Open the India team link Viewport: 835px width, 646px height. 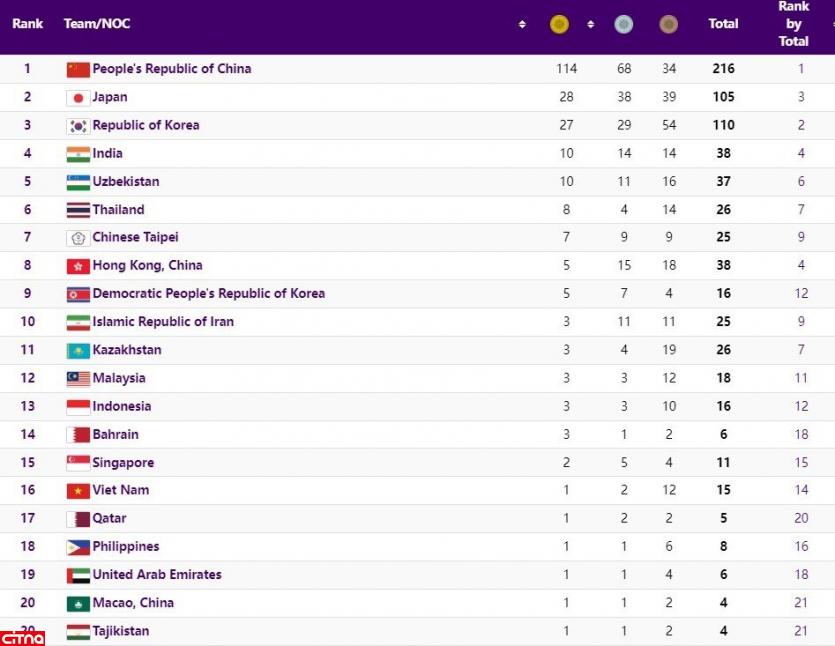(x=108, y=153)
